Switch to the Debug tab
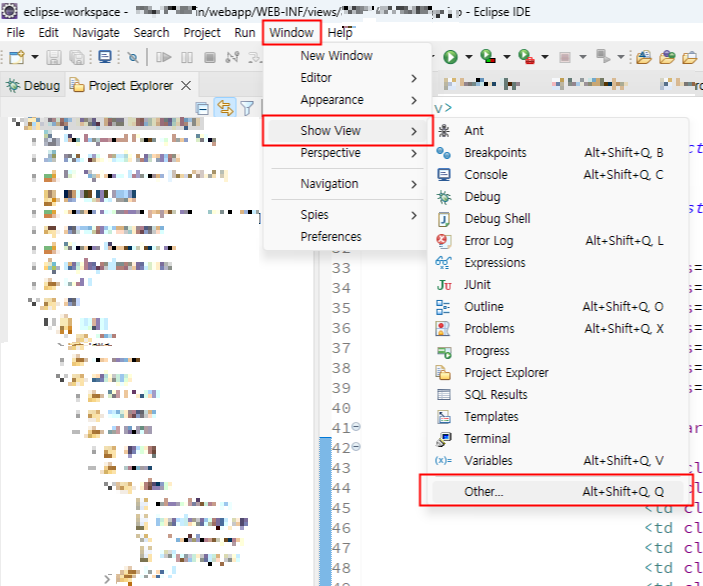Screen dimensions: 703x586 [x=33, y=85]
